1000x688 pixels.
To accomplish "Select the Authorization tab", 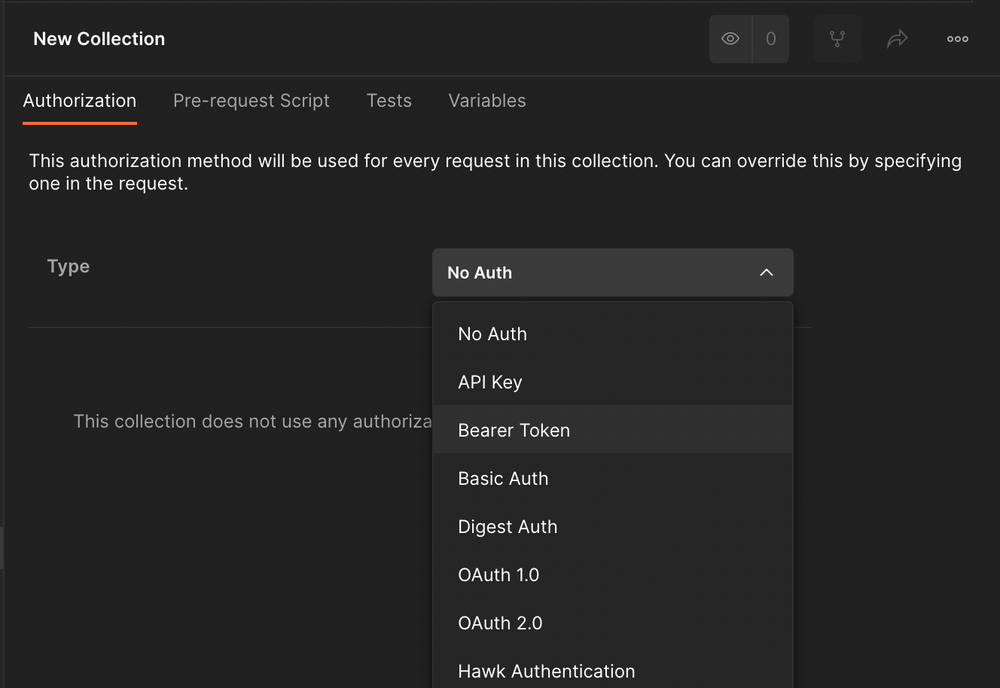I will pos(79,100).
